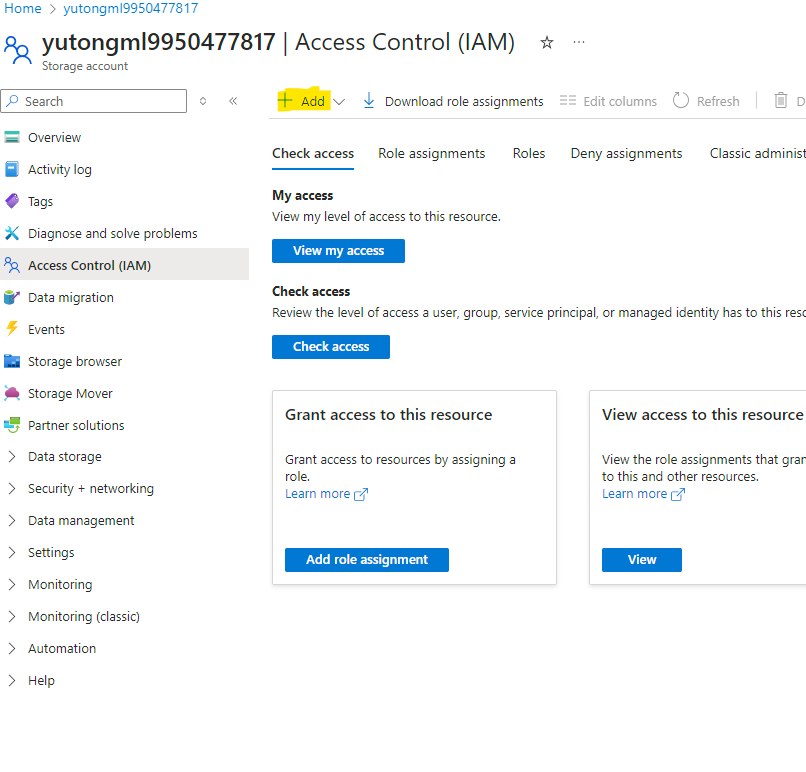Viewport: 806px width, 772px height.
Task: Click the Download role assignments label
Action: point(464,101)
